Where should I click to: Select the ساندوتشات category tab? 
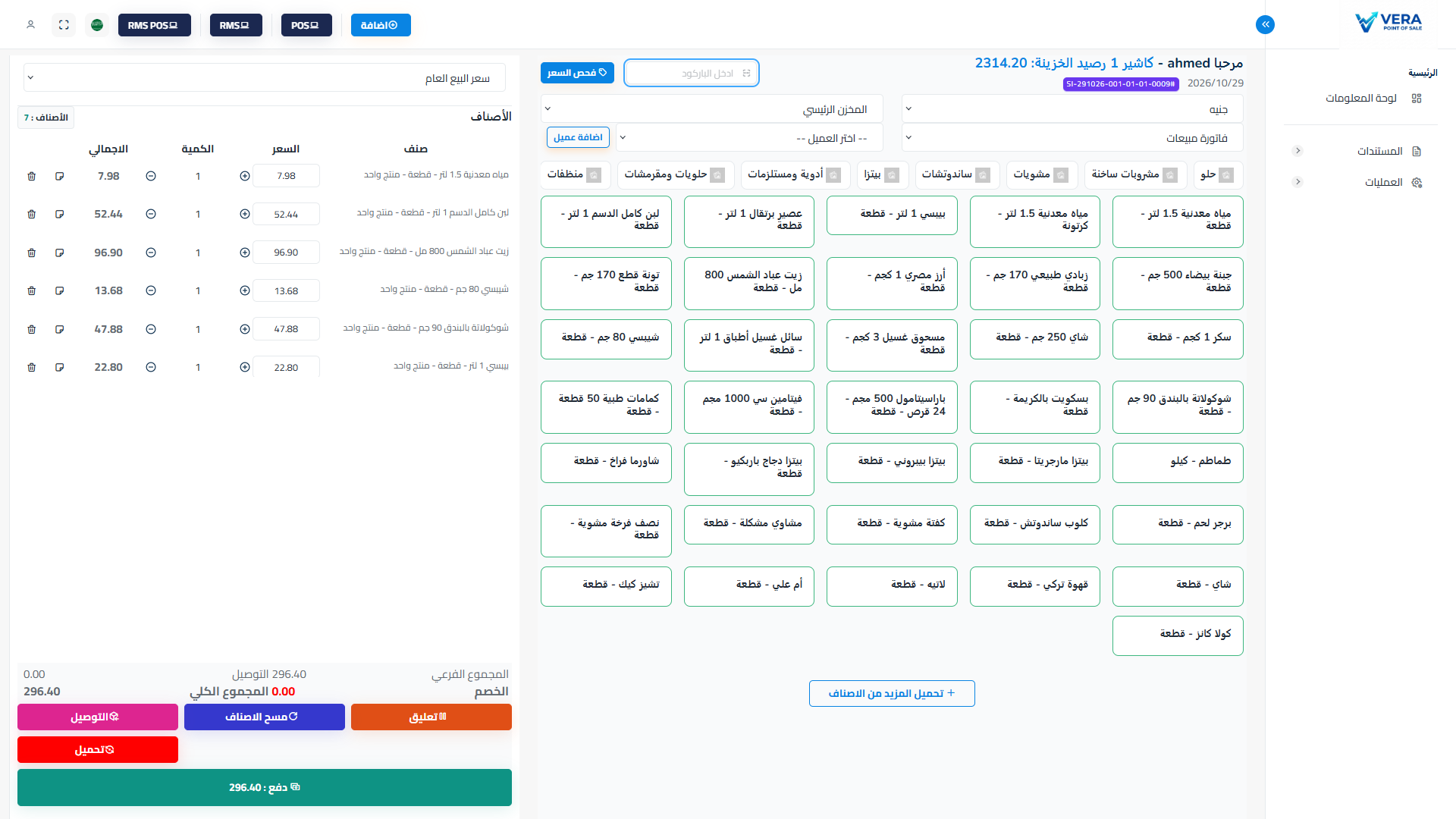[957, 175]
